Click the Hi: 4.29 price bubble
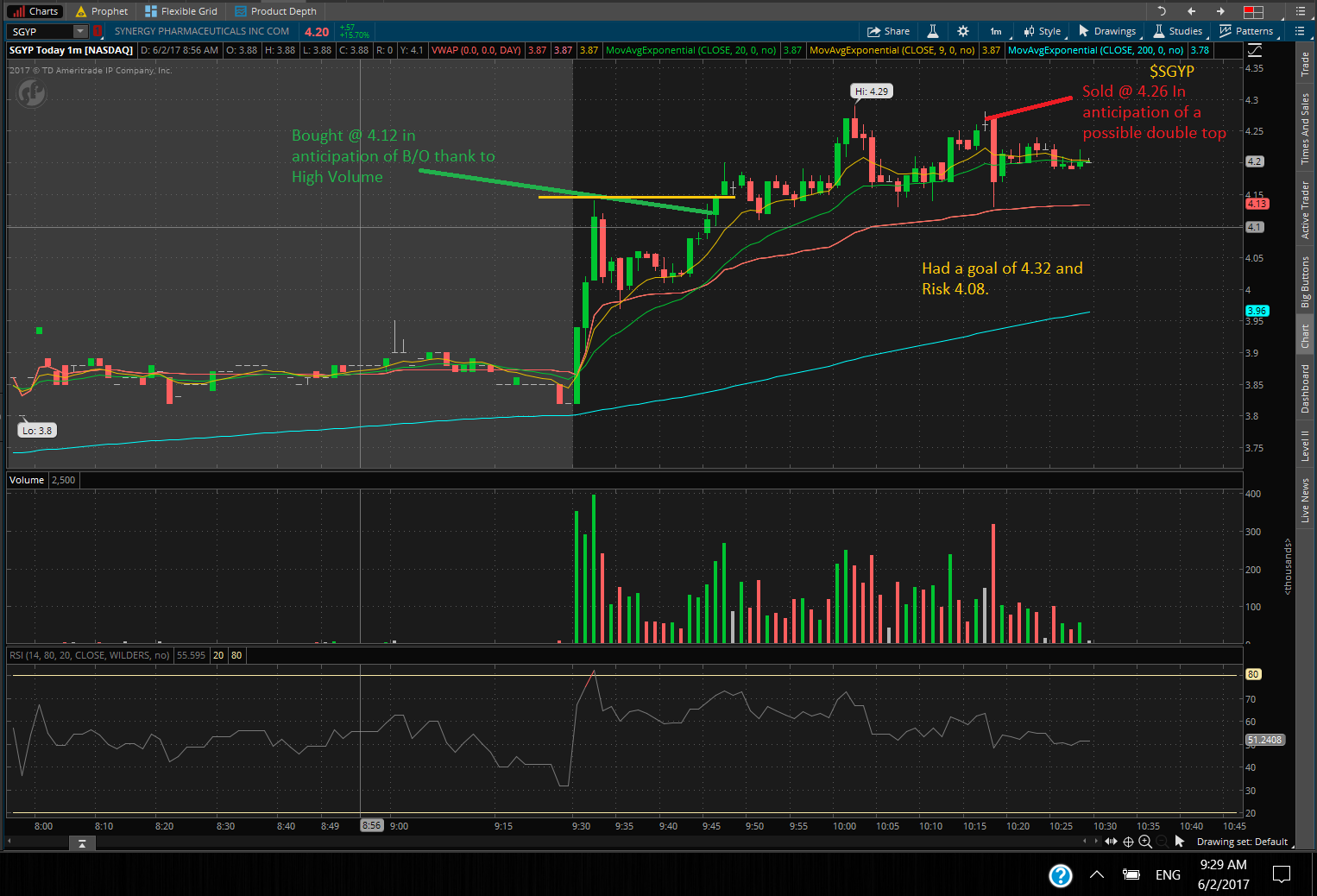 (x=871, y=91)
